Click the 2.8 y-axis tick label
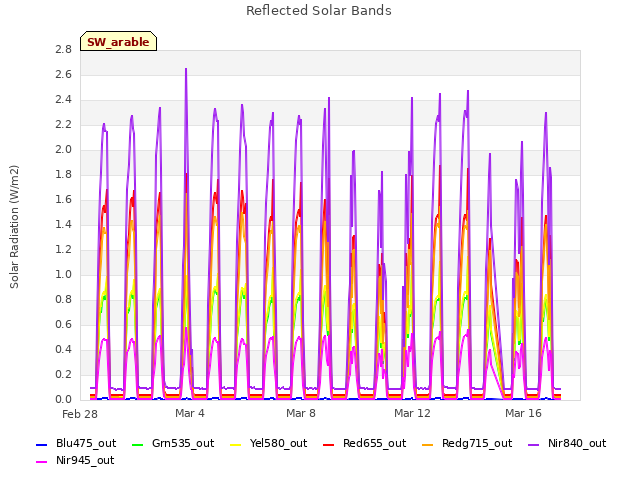Viewport: 640px width, 480px height. [63, 49]
